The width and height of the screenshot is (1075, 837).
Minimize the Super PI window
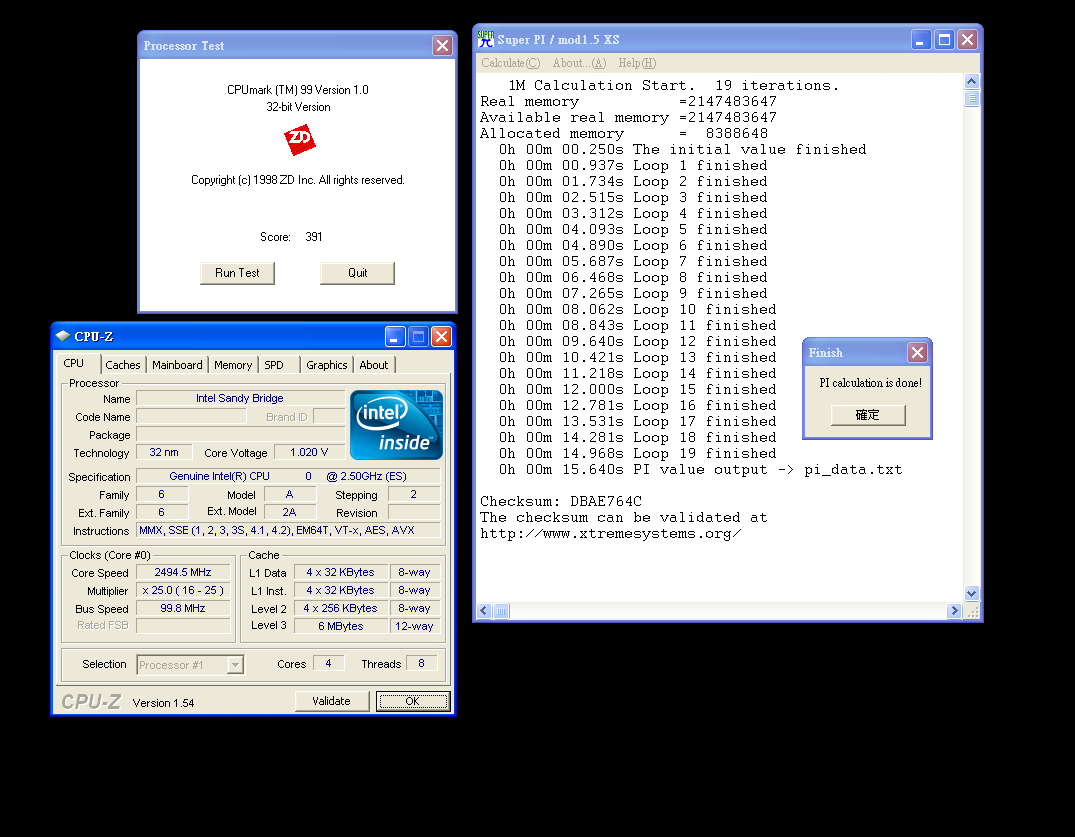pos(921,40)
